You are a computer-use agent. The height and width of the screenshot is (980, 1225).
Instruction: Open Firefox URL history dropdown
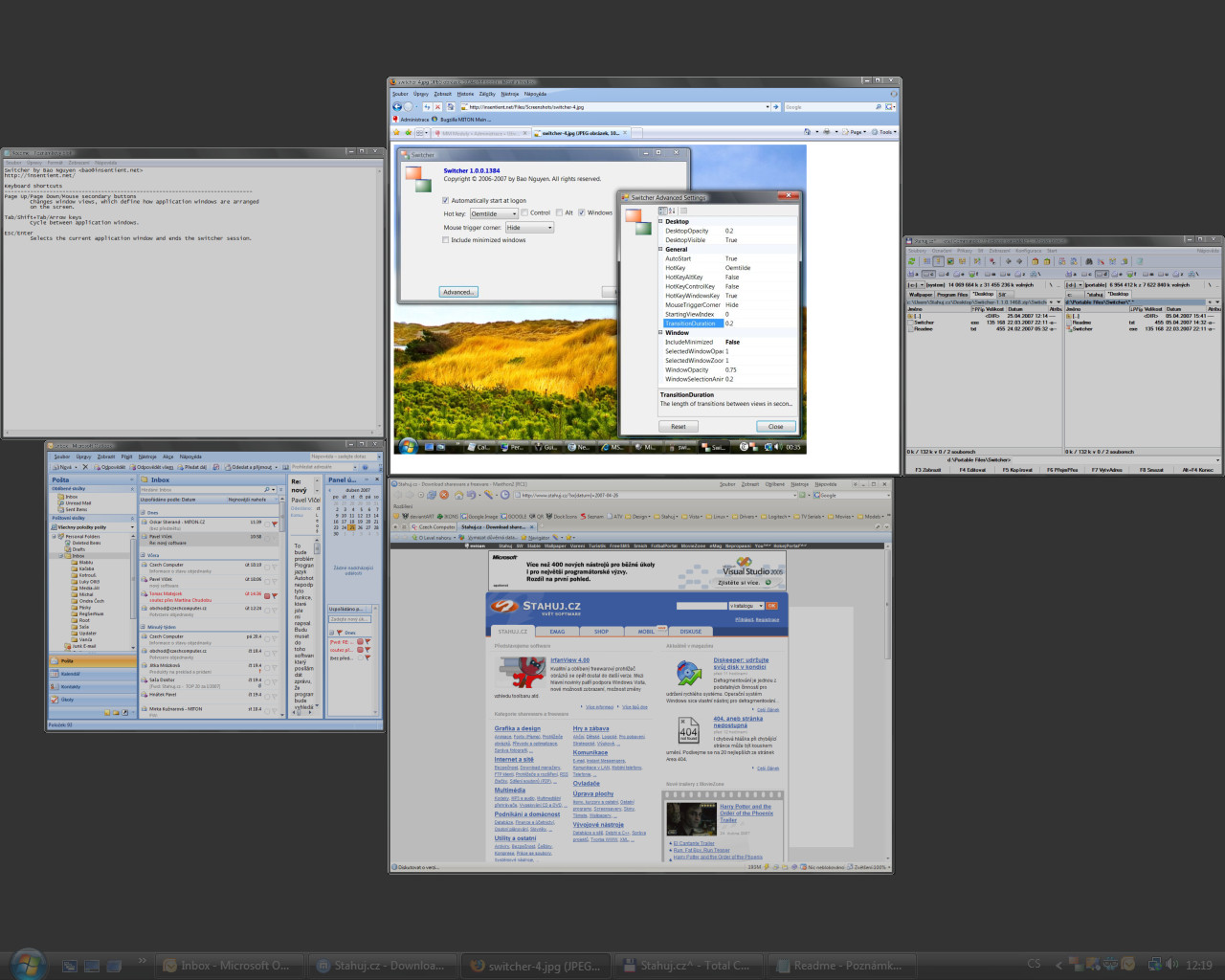coord(768,107)
